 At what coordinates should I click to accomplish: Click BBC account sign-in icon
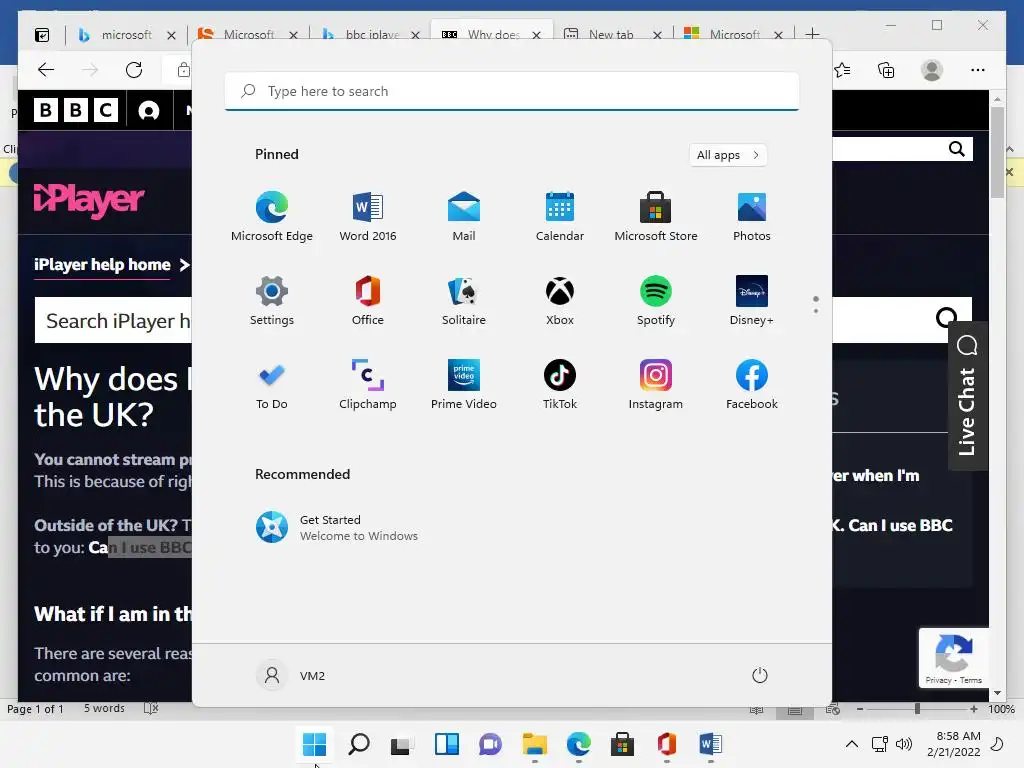[149, 111]
